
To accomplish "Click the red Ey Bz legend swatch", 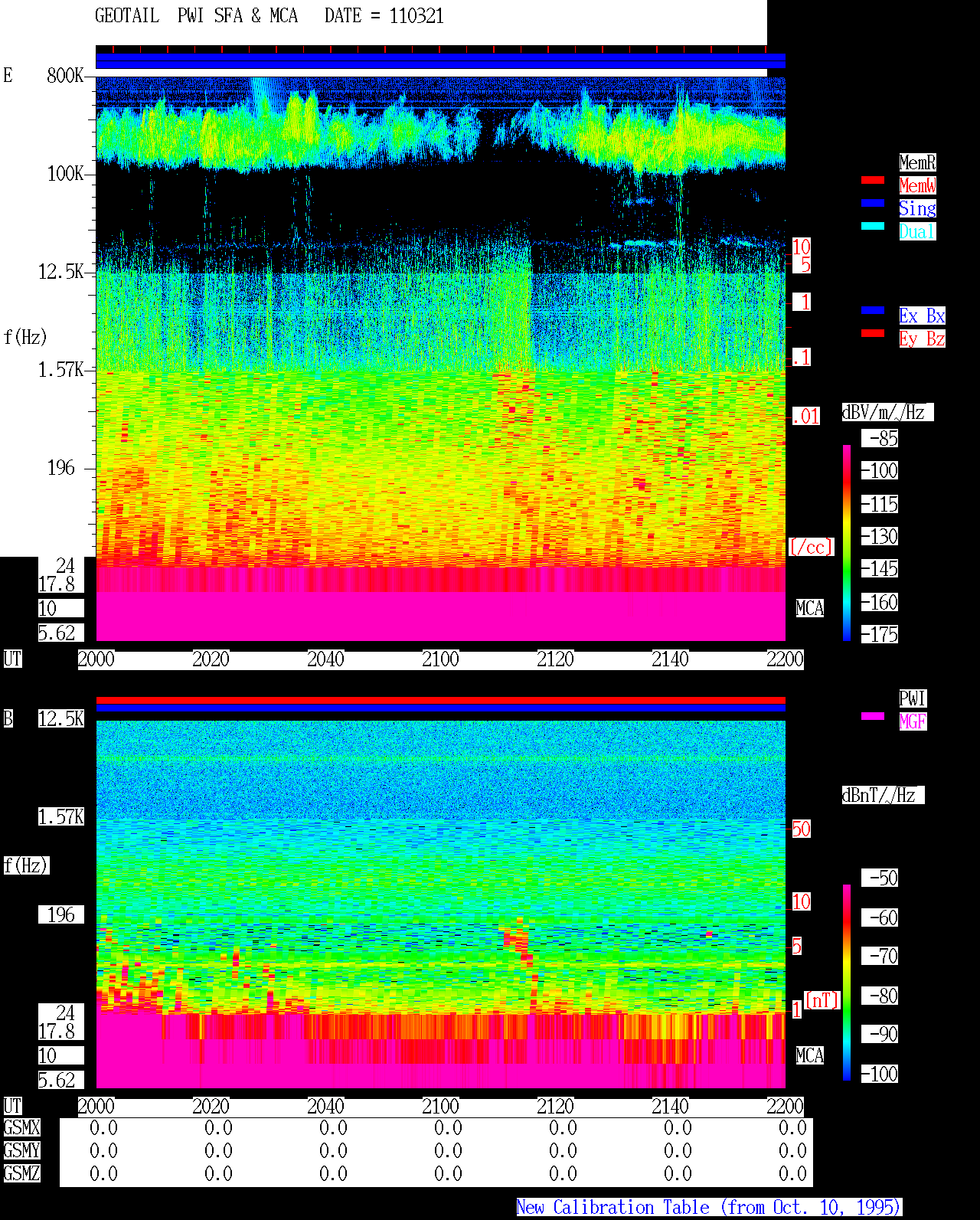I will 873,333.
